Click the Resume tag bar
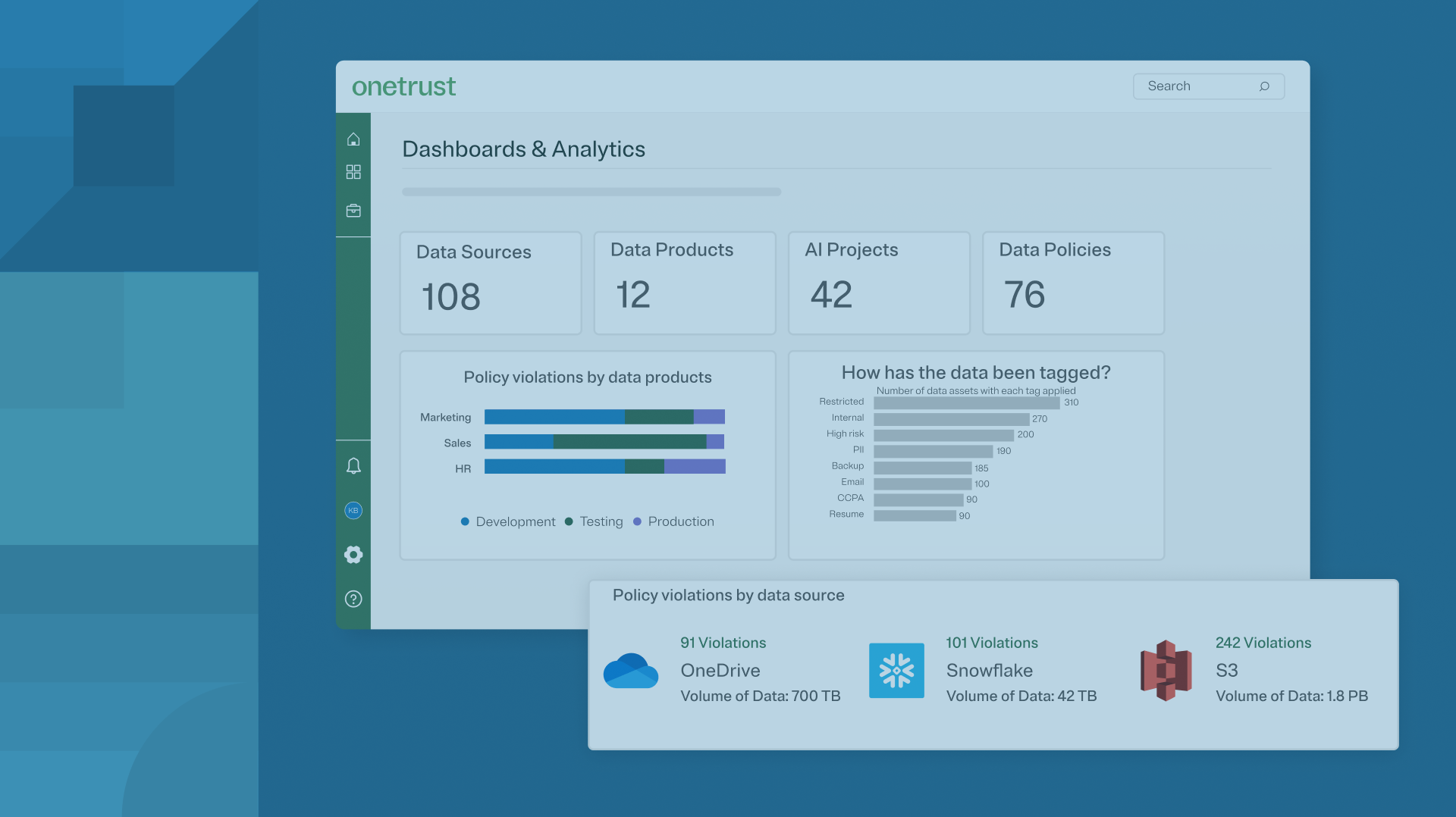This screenshot has height=817, width=1456. point(915,515)
